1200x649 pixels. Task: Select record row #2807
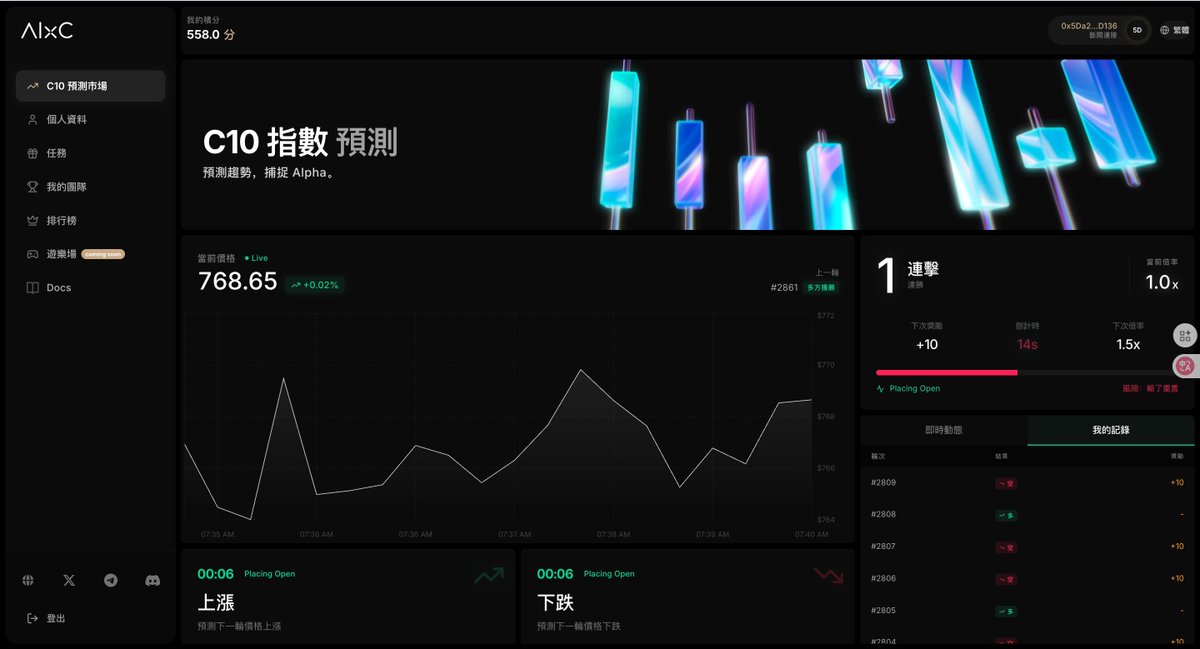(x=1027, y=547)
